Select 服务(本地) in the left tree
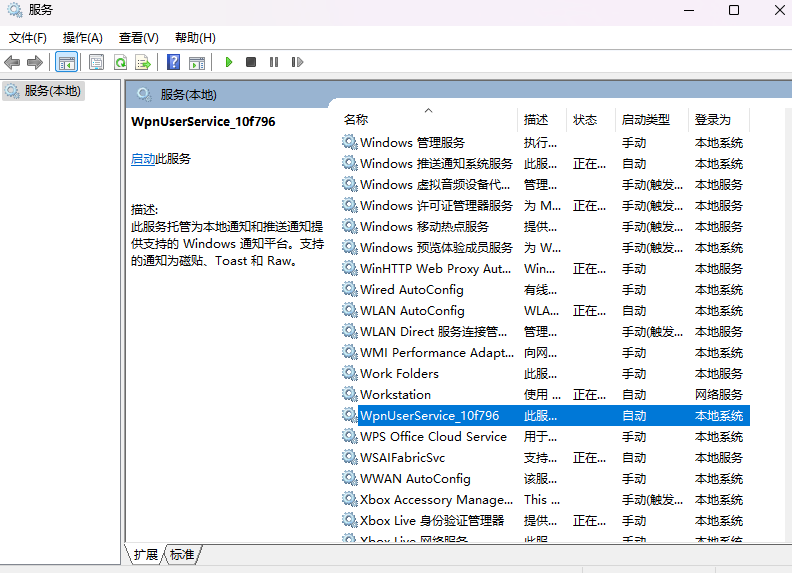The height and width of the screenshot is (573, 792). click(x=53, y=91)
